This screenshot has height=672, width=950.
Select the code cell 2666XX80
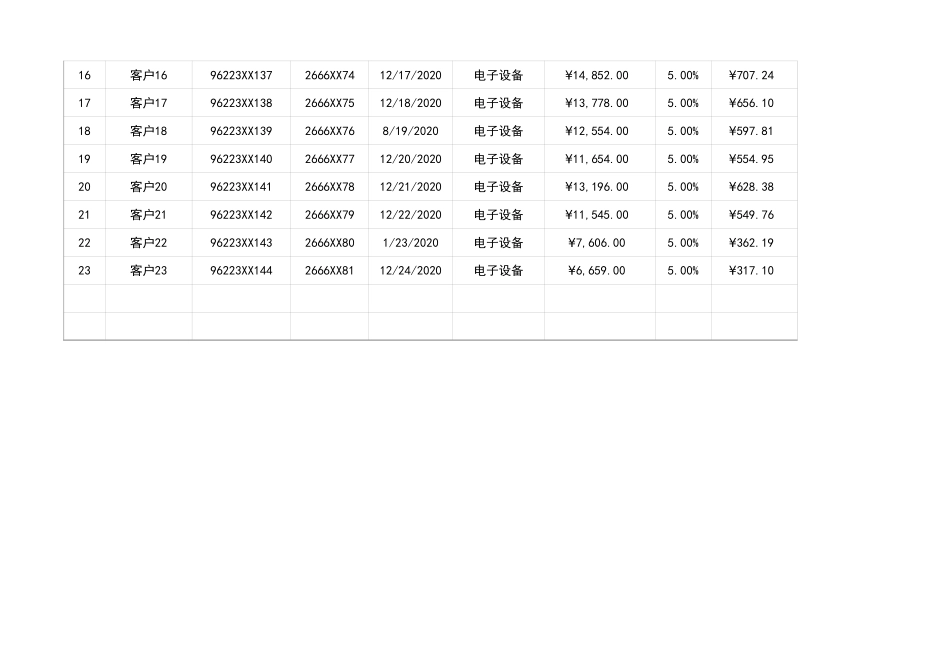(329, 243)
